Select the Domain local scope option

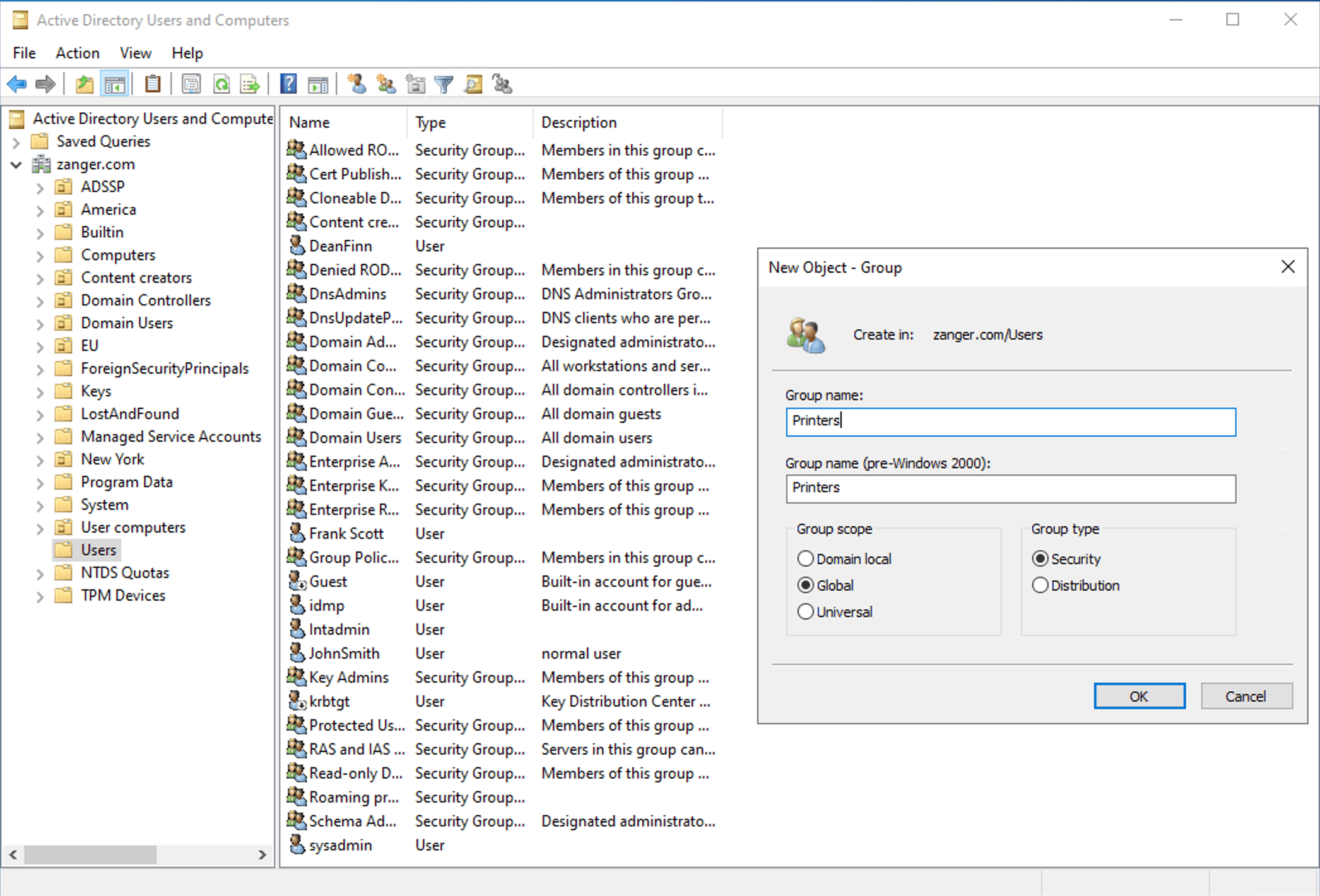pyautogui.click(x=806, y=558)
